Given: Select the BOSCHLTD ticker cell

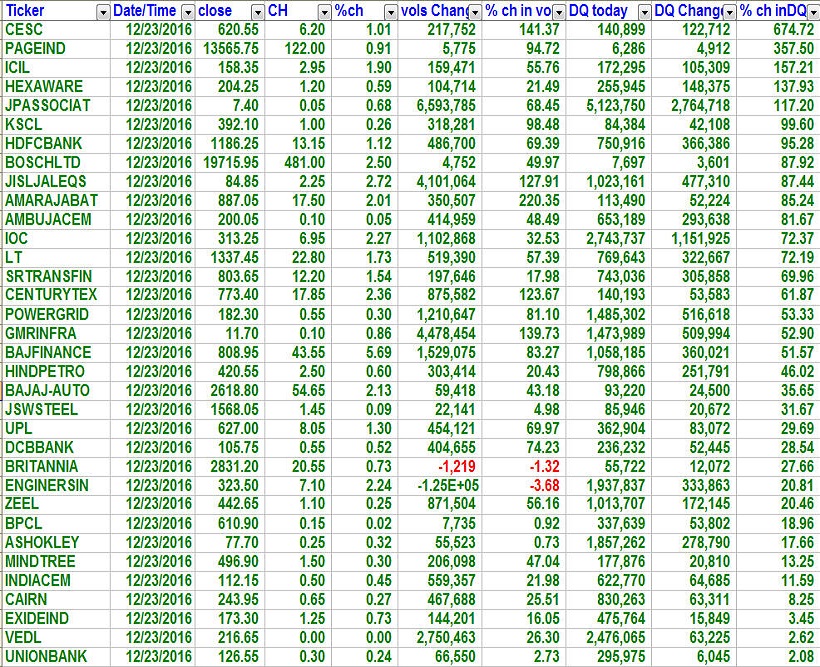Looking at the screenshot, I should (55, 163).
